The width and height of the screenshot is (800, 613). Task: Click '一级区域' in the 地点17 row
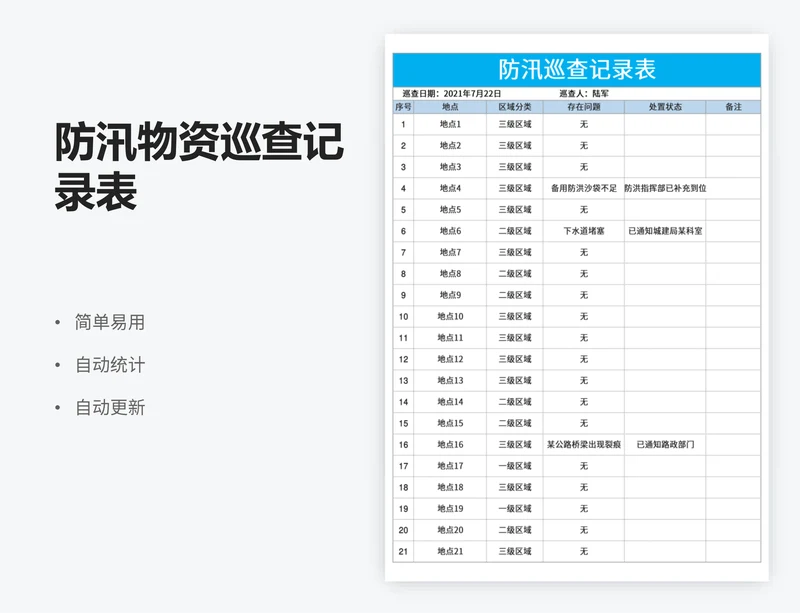(515, 466)
